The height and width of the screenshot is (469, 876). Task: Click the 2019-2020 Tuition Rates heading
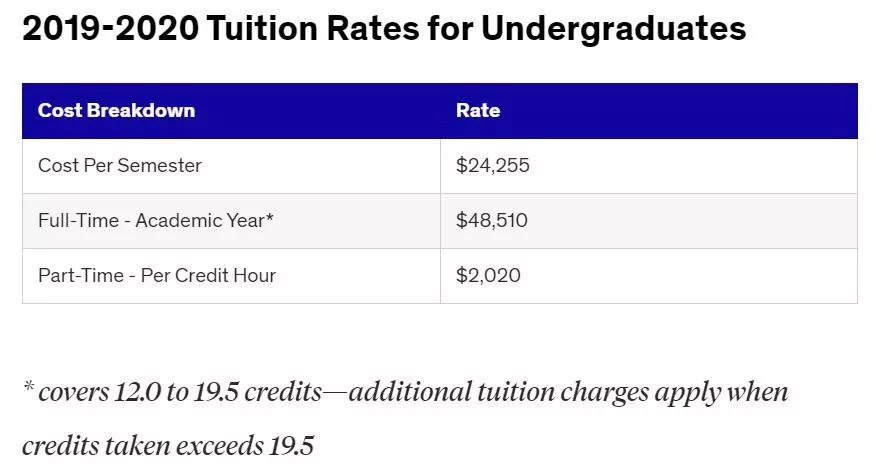pos(384,28)
